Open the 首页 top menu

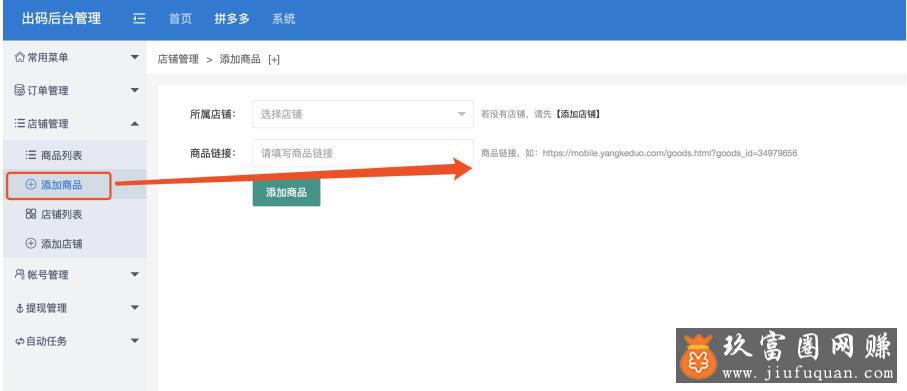pos(180,19)
